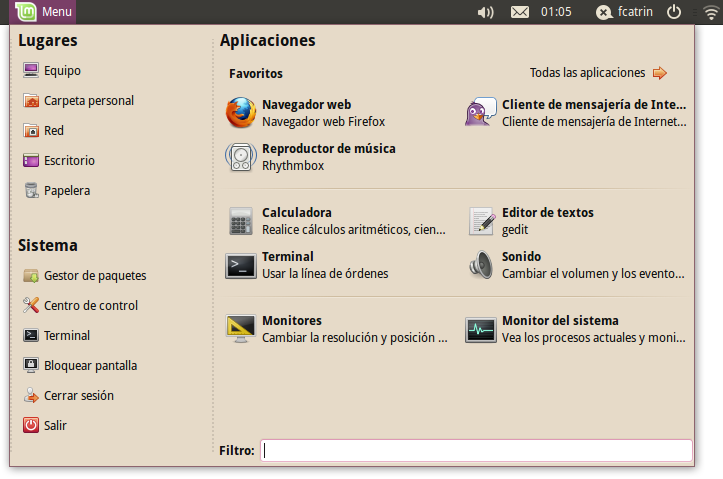The image size is (723, 479).
Task: Click the Monitores display icon
Action: tap(241, 329)
